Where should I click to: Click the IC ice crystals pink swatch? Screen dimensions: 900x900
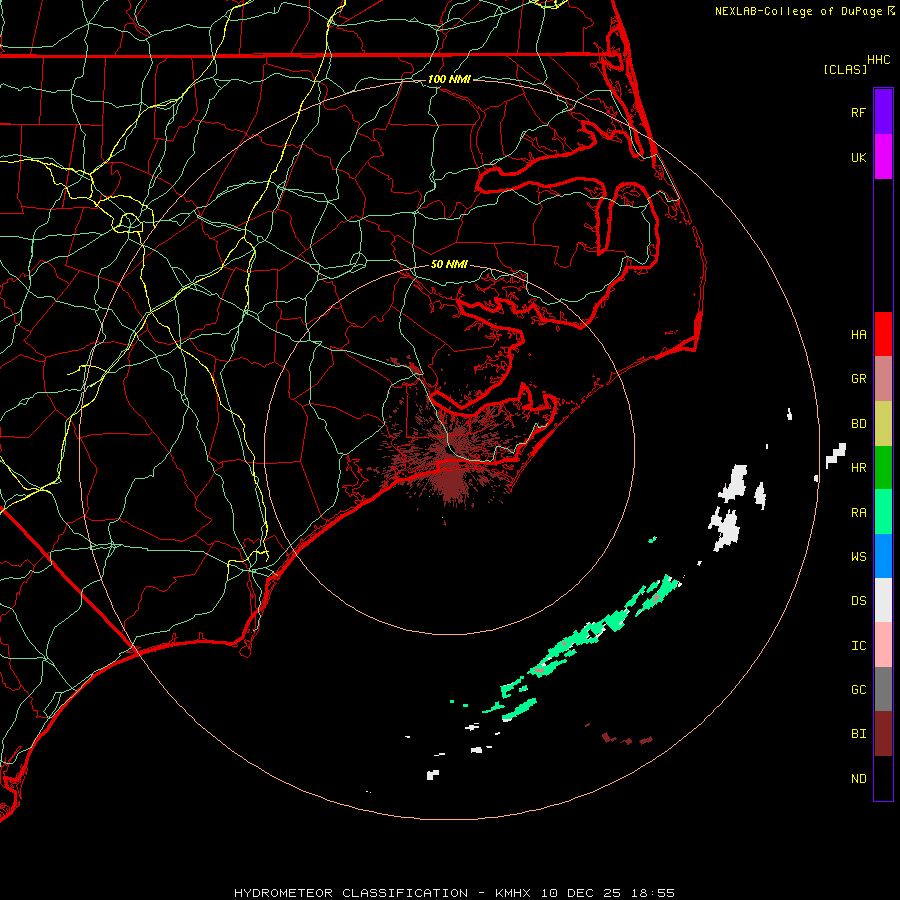(x=883, y=645)
